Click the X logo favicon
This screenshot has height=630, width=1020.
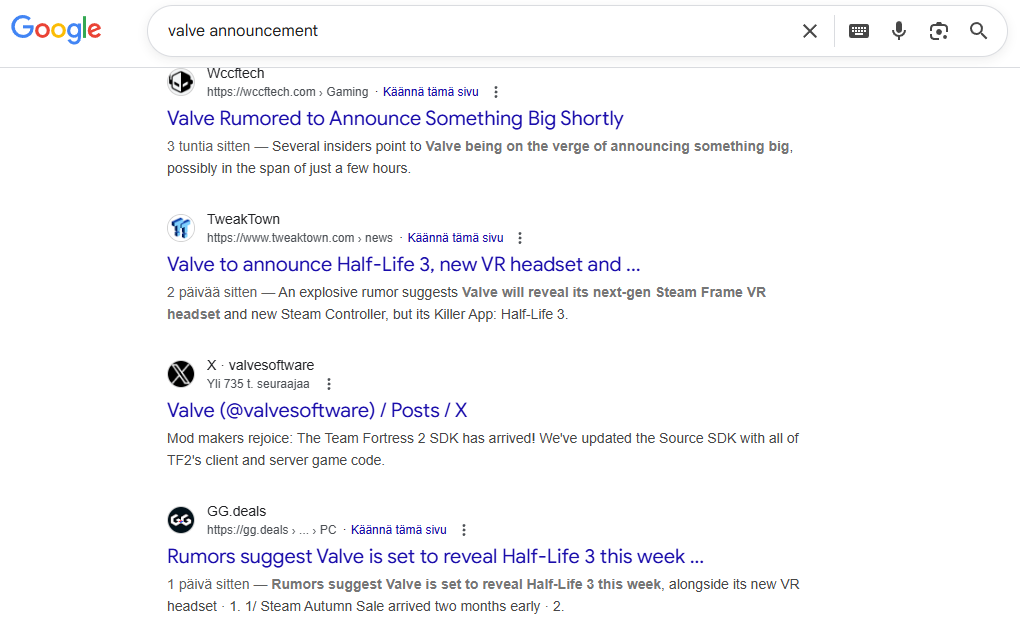click(x=180, y=374)
